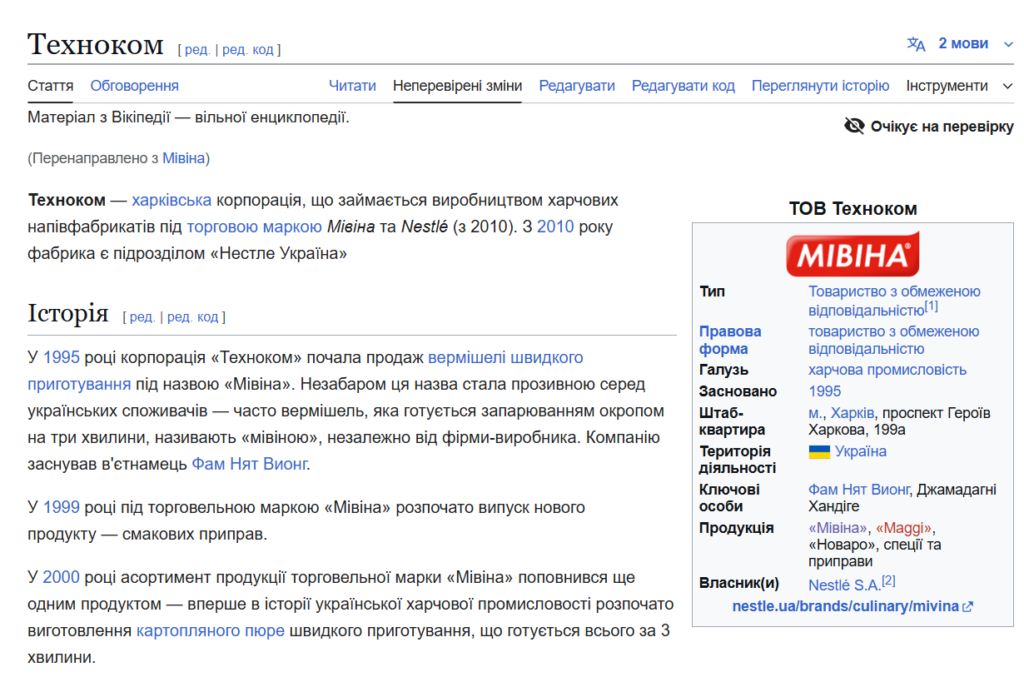Expand the Інструменти tools menu
1024x687 pixels.
point(959,86)
